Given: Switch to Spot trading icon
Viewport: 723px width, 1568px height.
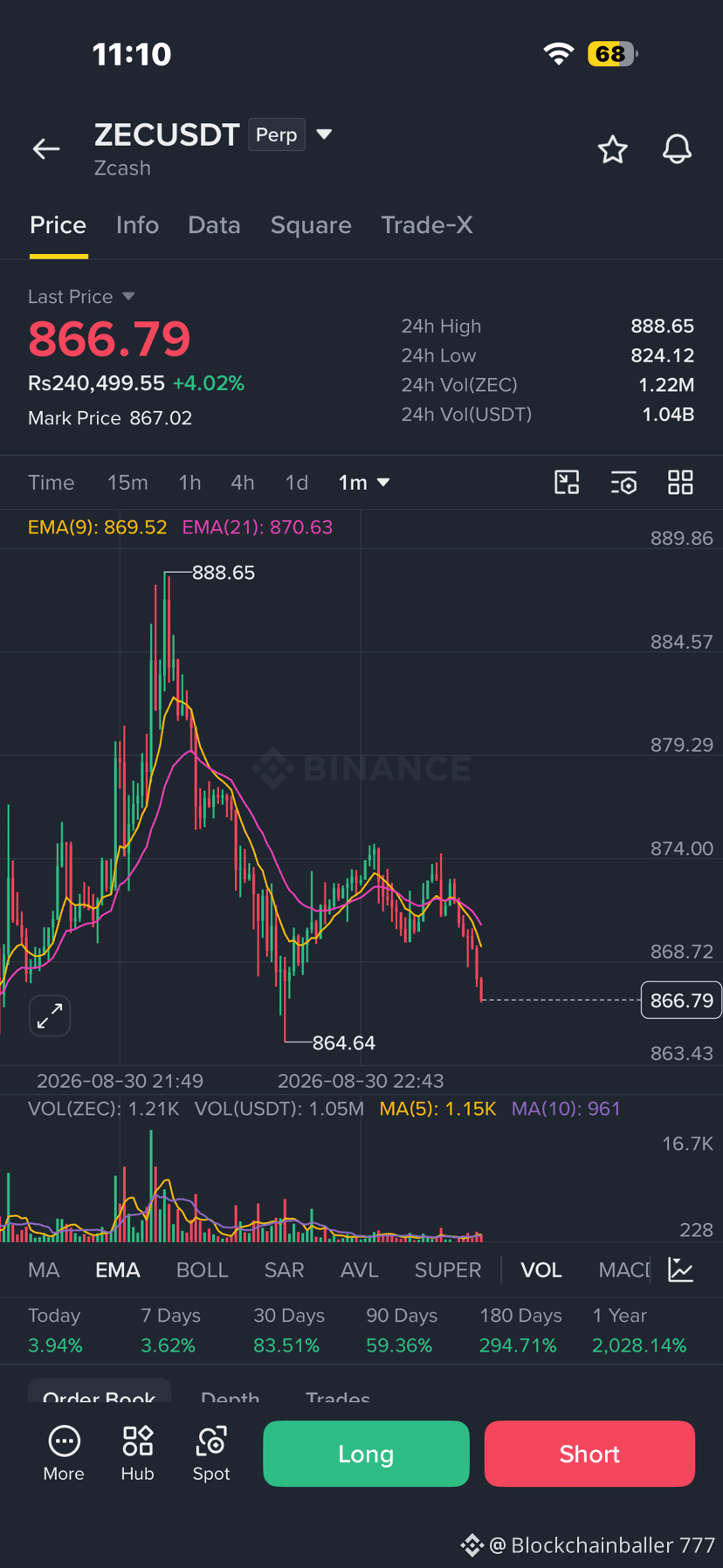Looking at the screenshot, I should click(211, 1454).
